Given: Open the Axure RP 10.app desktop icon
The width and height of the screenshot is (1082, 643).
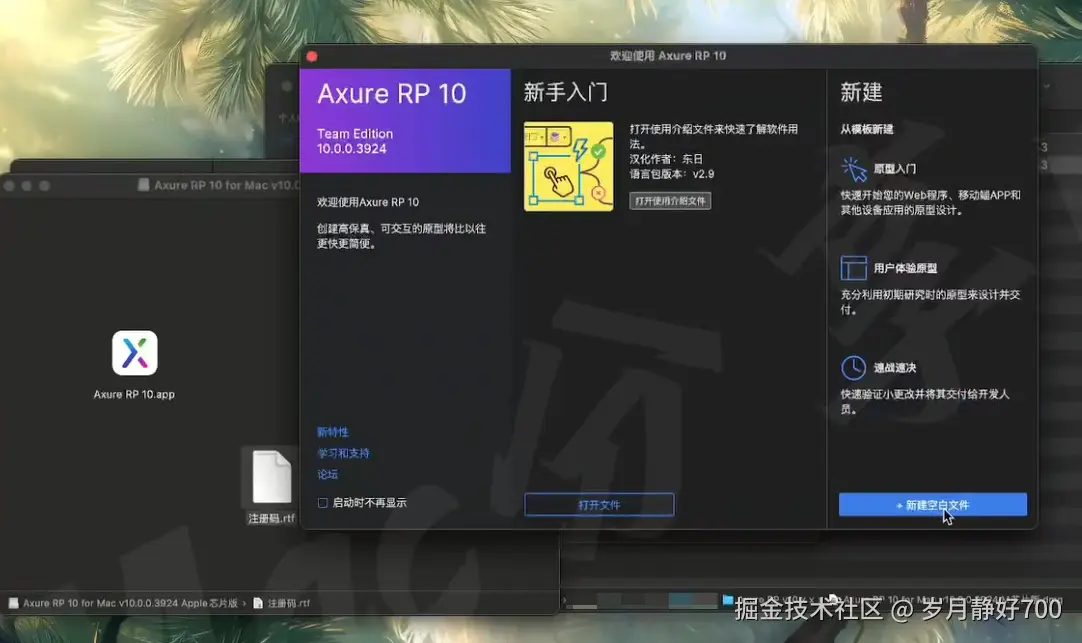Looking at the screenshot, I should click(134, 353).
